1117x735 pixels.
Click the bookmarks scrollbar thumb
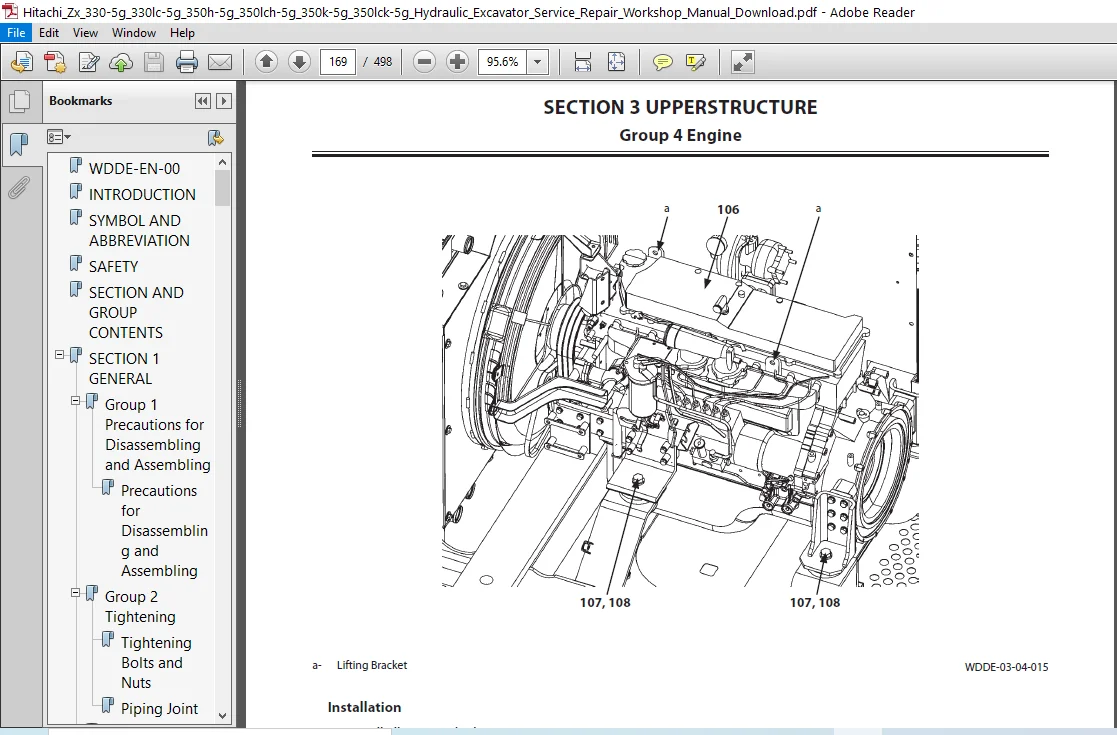pos(222,188)
